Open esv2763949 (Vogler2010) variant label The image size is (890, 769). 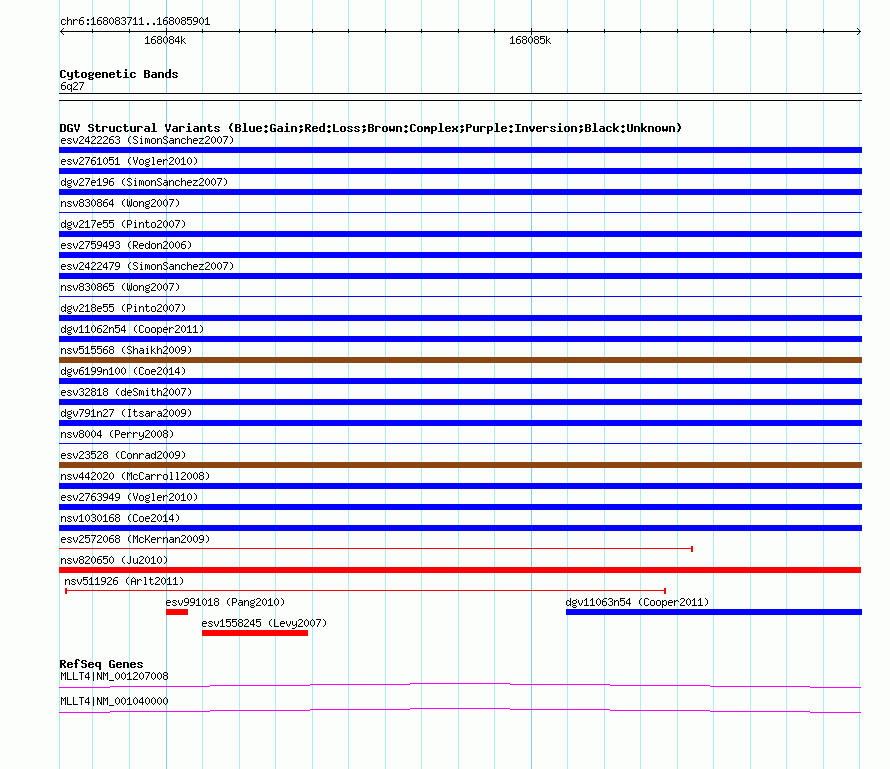[x=129, y=497]
